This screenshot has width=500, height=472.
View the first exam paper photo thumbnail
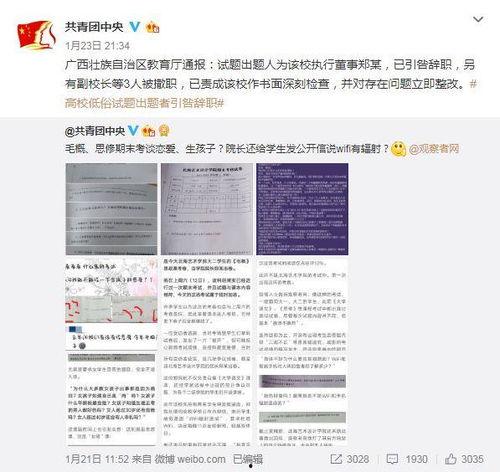111,209
